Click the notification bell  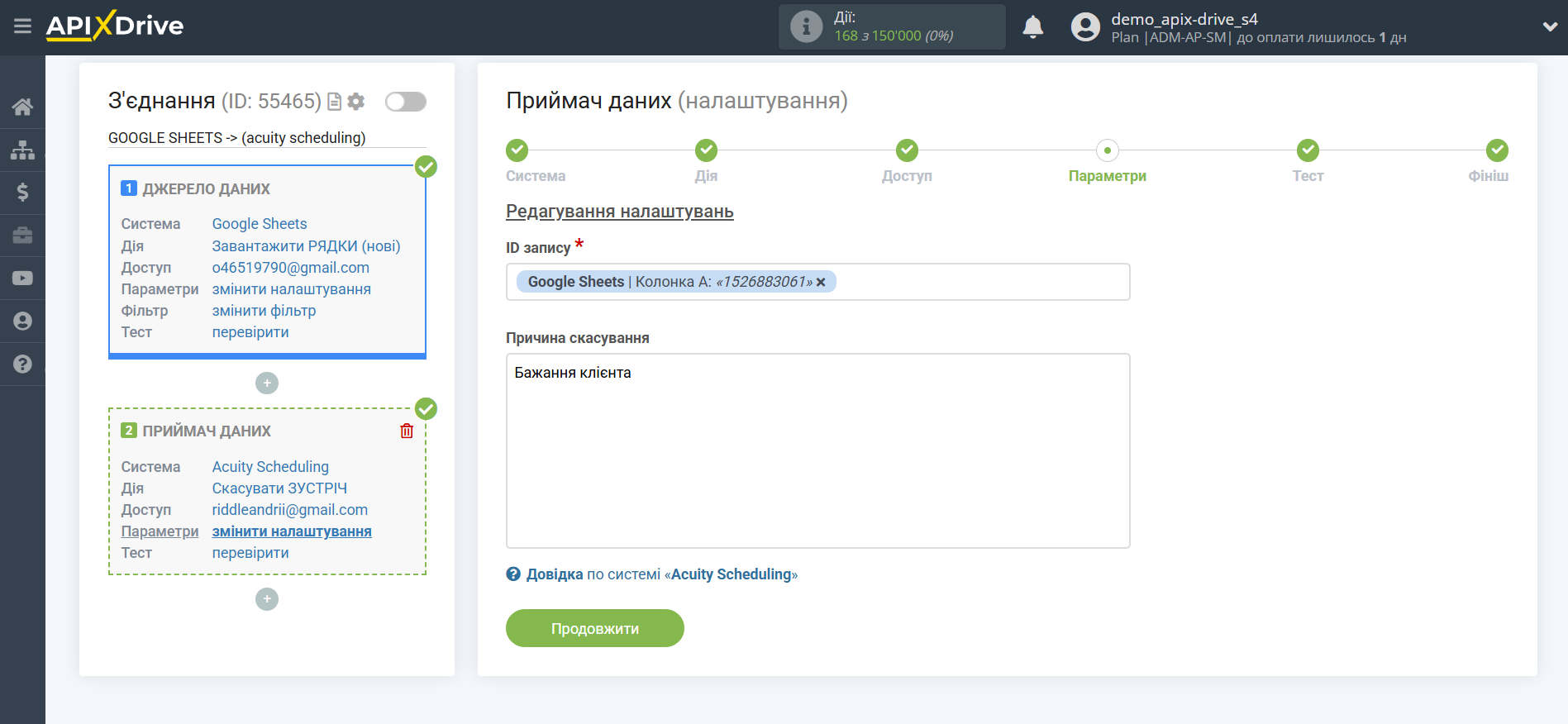tap(1032, 27)
